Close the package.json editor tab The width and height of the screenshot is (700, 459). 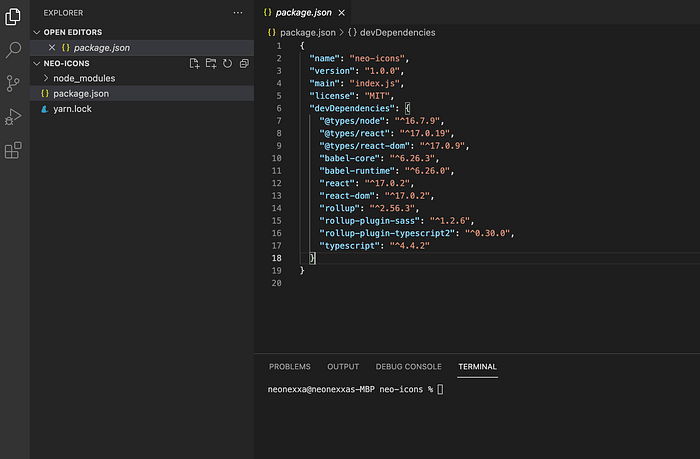coord(342,13)
